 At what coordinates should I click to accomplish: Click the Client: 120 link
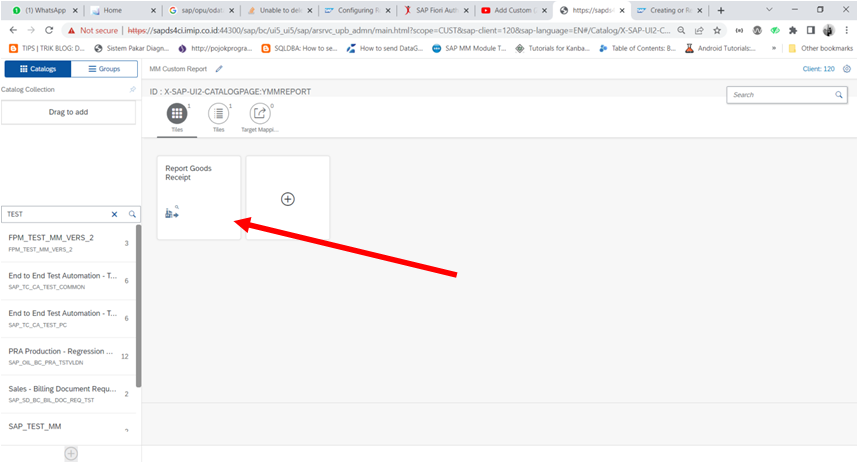coord(818,69)
